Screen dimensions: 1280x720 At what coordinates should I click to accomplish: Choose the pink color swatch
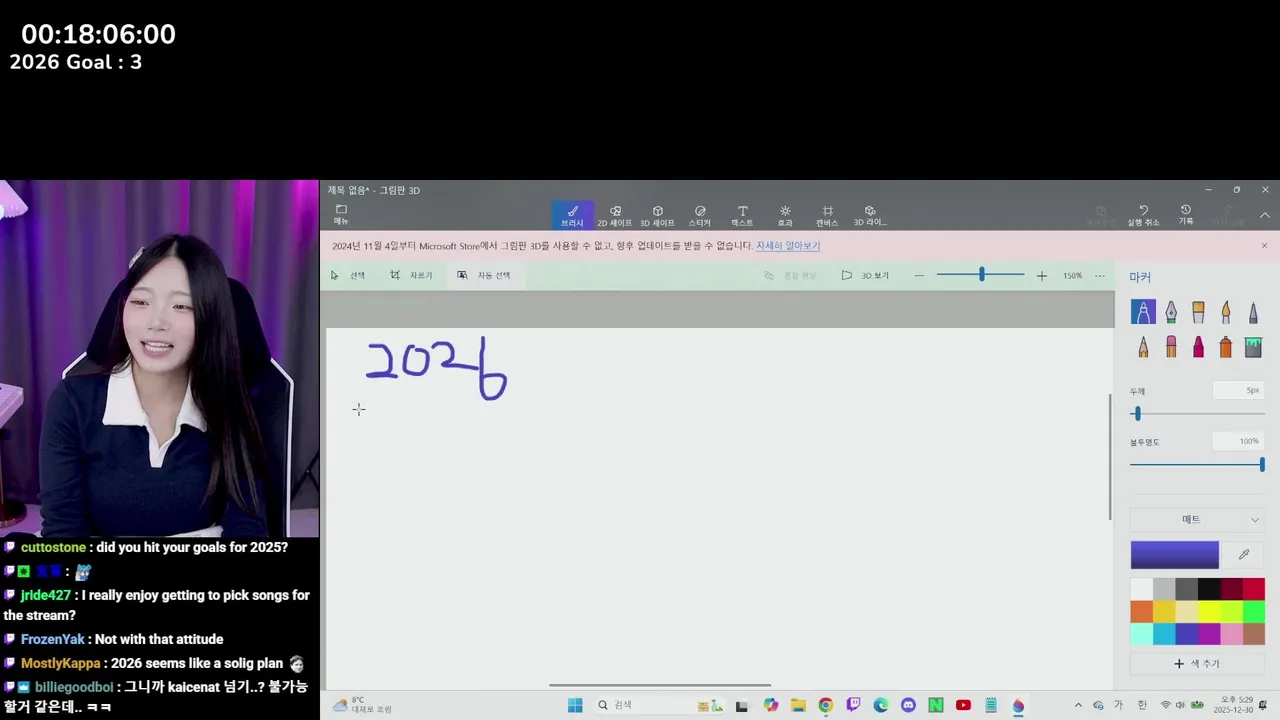pos(1231,634)
